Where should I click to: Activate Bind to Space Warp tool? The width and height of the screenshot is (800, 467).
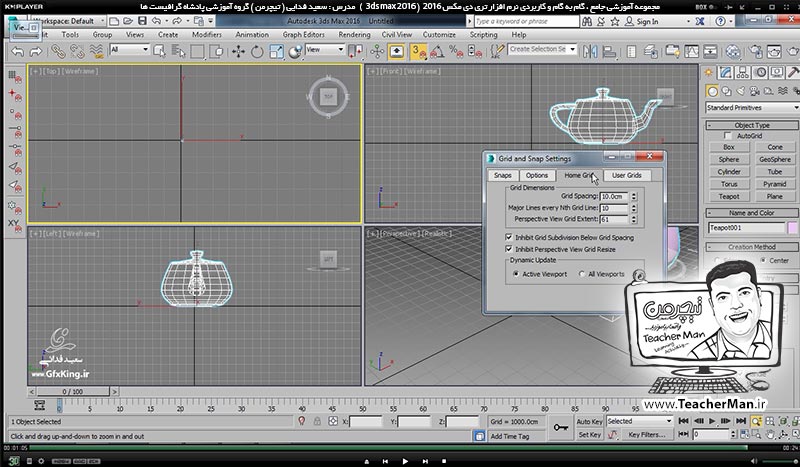point(96,52)
